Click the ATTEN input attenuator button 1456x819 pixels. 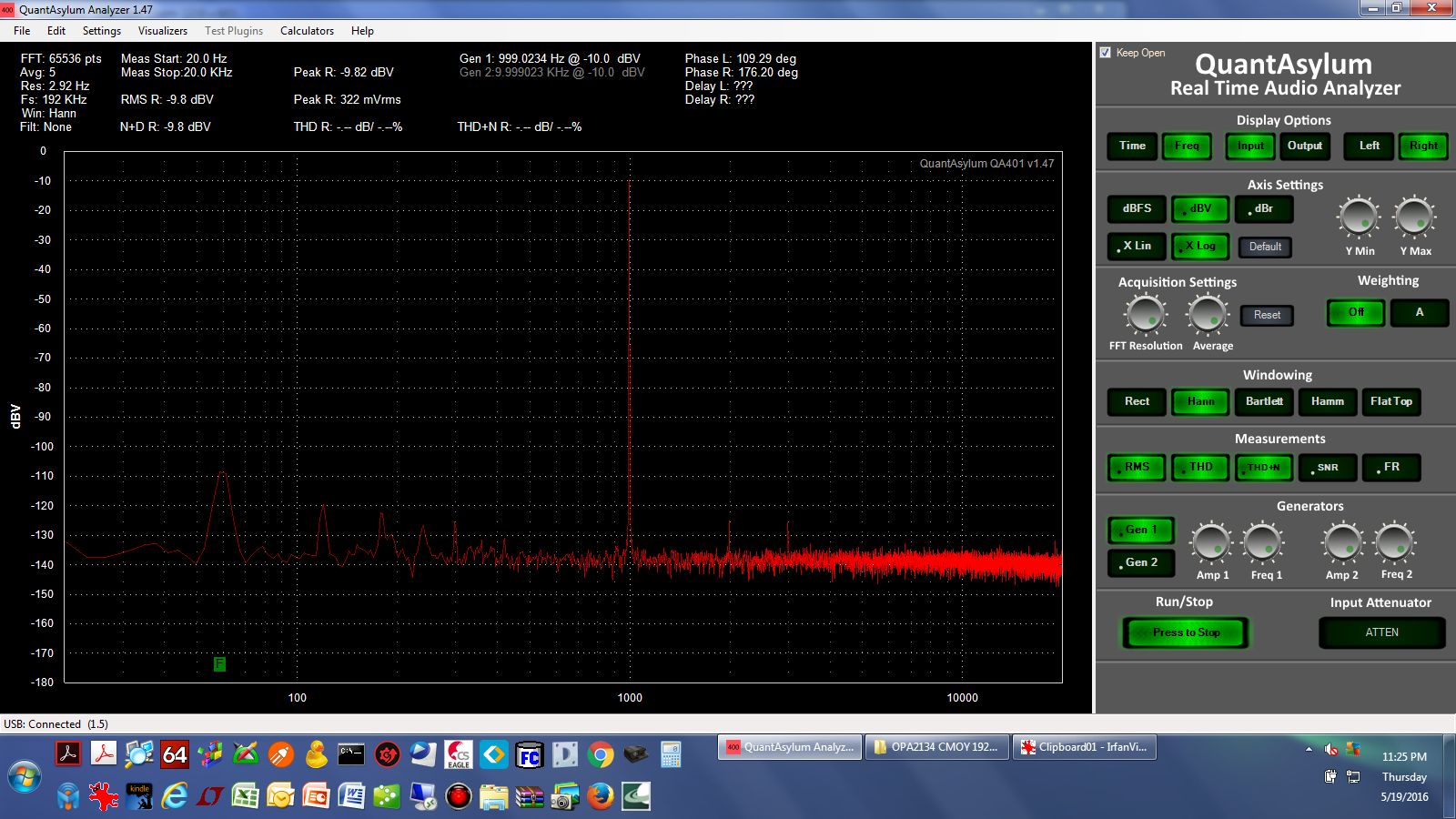(x=1381, y=632)
